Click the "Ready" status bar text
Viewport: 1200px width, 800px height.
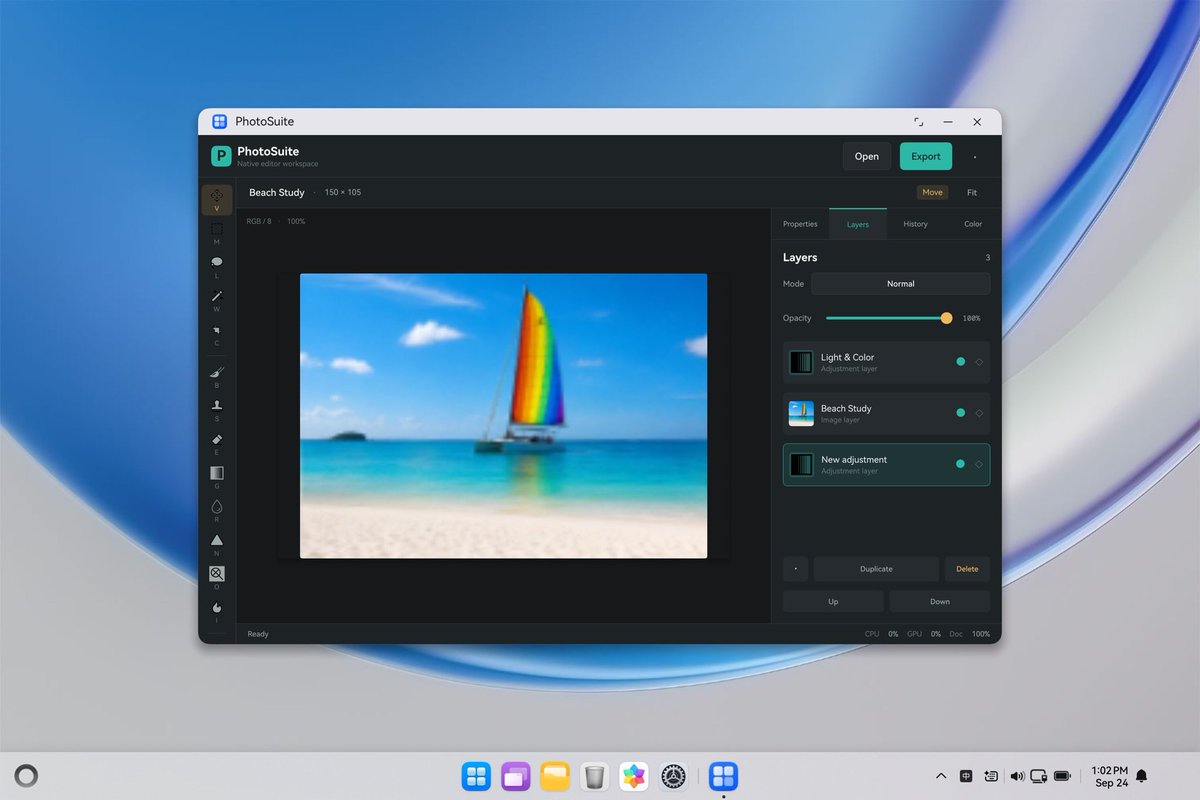tap(258, 634)
